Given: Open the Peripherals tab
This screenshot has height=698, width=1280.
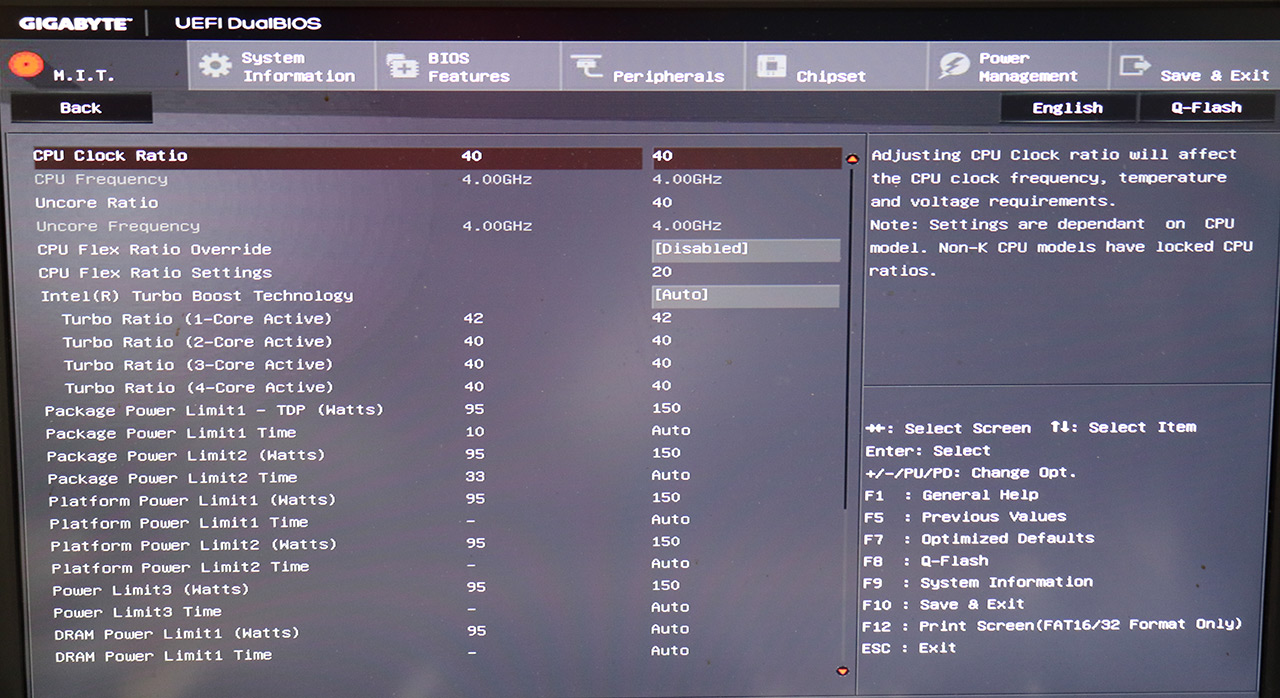Looking at the screenshot, I should coord(652,67).
